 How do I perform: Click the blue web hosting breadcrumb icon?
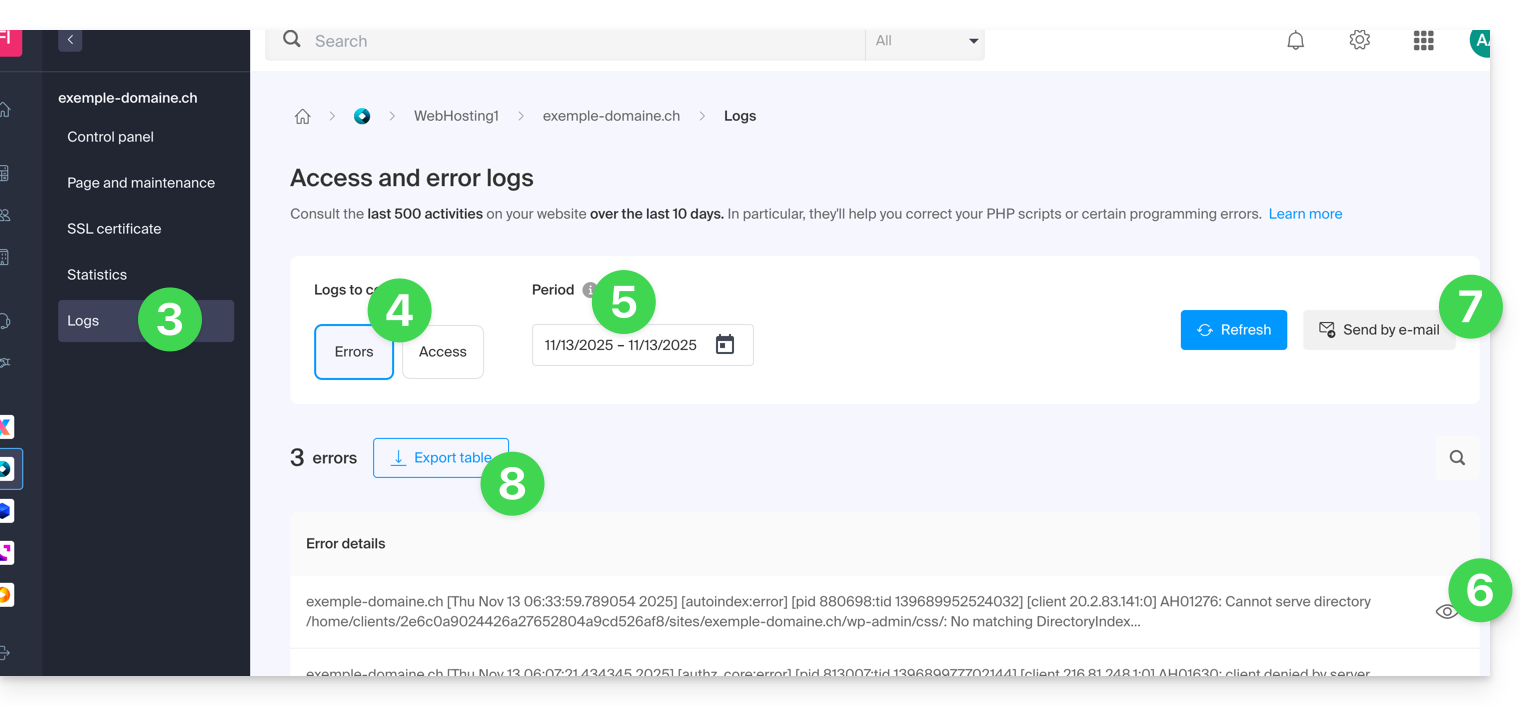(x=362, y=116)
